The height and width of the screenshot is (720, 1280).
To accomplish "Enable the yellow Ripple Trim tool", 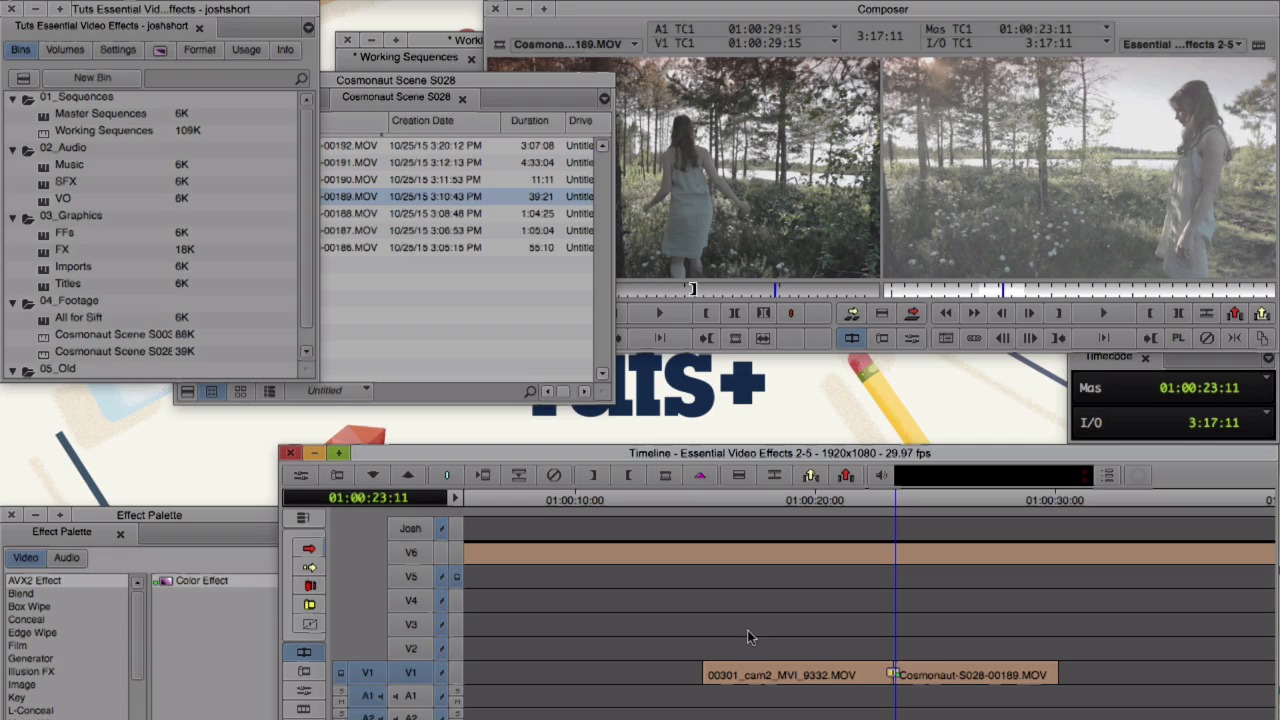I will pos(309,605).
